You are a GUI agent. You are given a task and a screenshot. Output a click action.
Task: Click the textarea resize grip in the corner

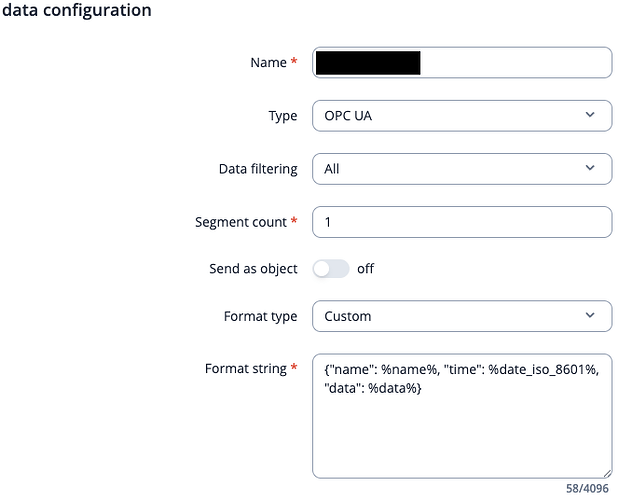(607, 473)
